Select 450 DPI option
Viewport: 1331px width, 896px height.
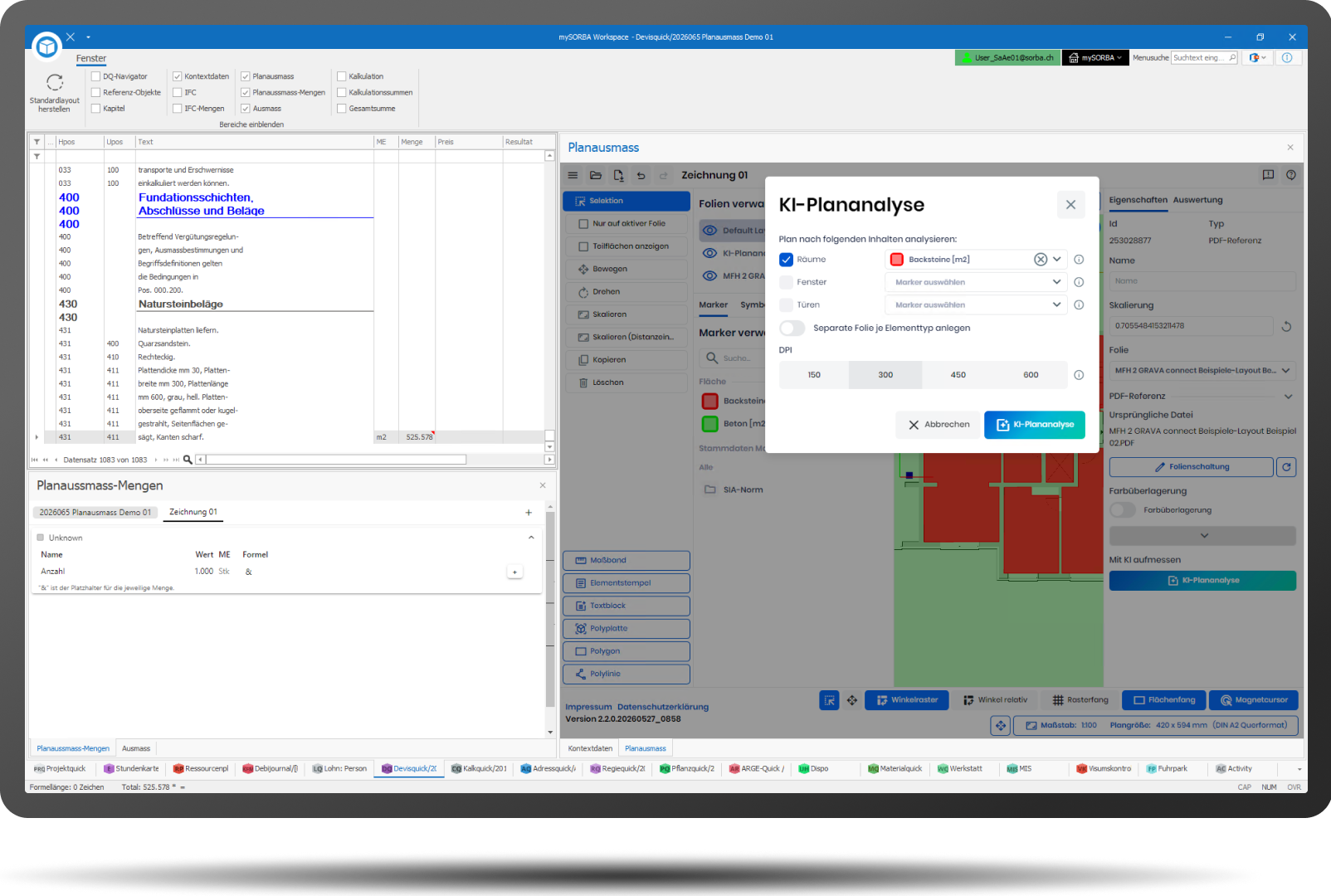click(x=958, y=375)
